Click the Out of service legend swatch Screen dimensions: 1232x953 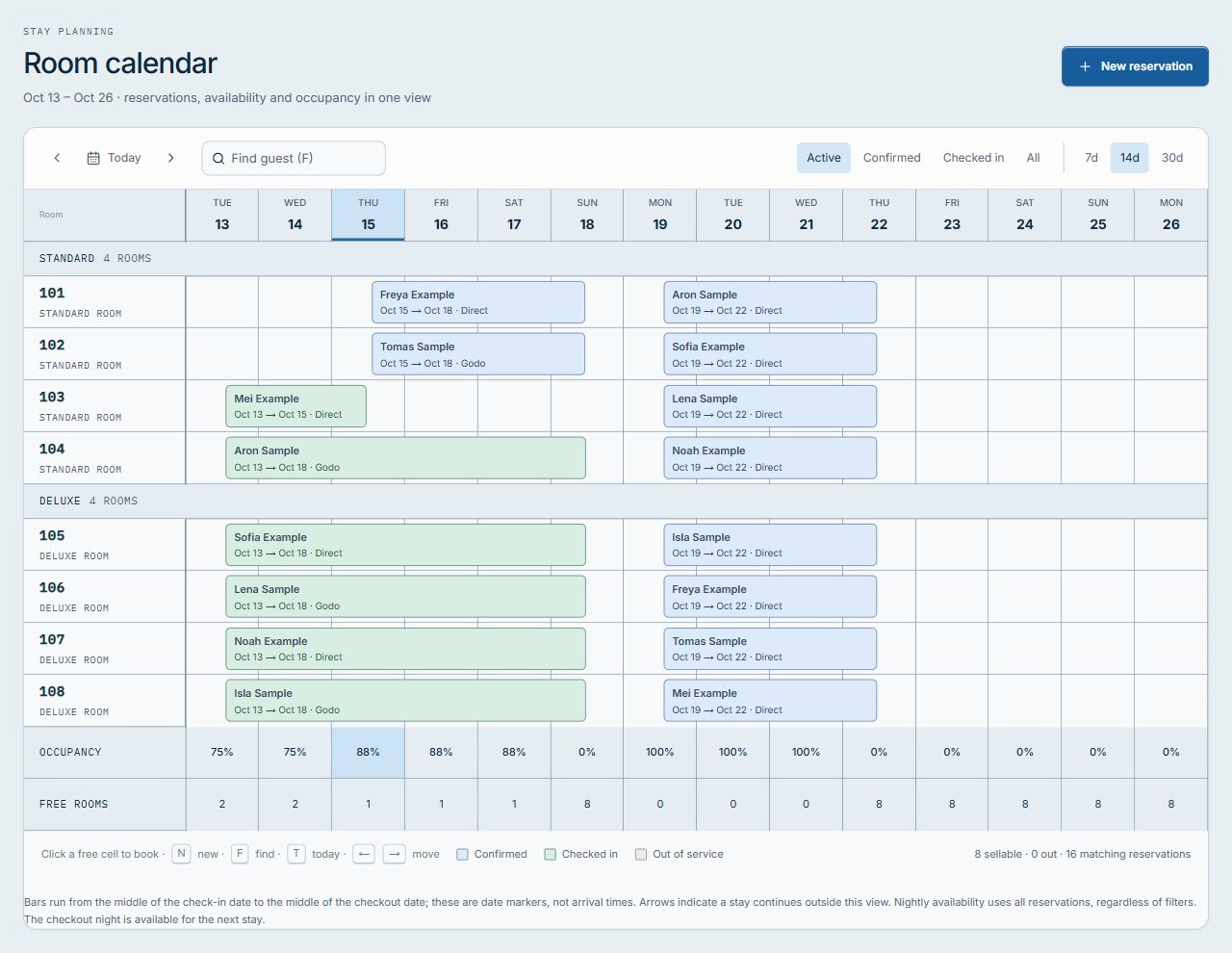coord(641,855)
